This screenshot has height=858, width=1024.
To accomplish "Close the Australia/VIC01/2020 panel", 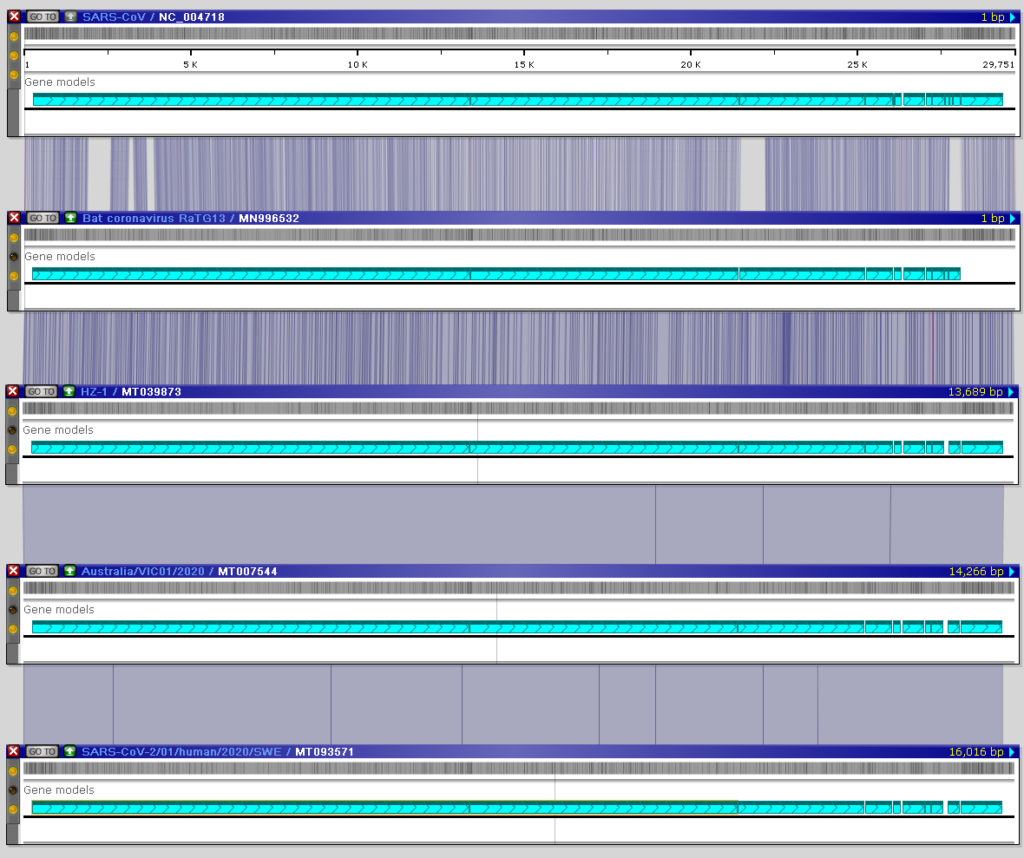I will tap(13, 571).
